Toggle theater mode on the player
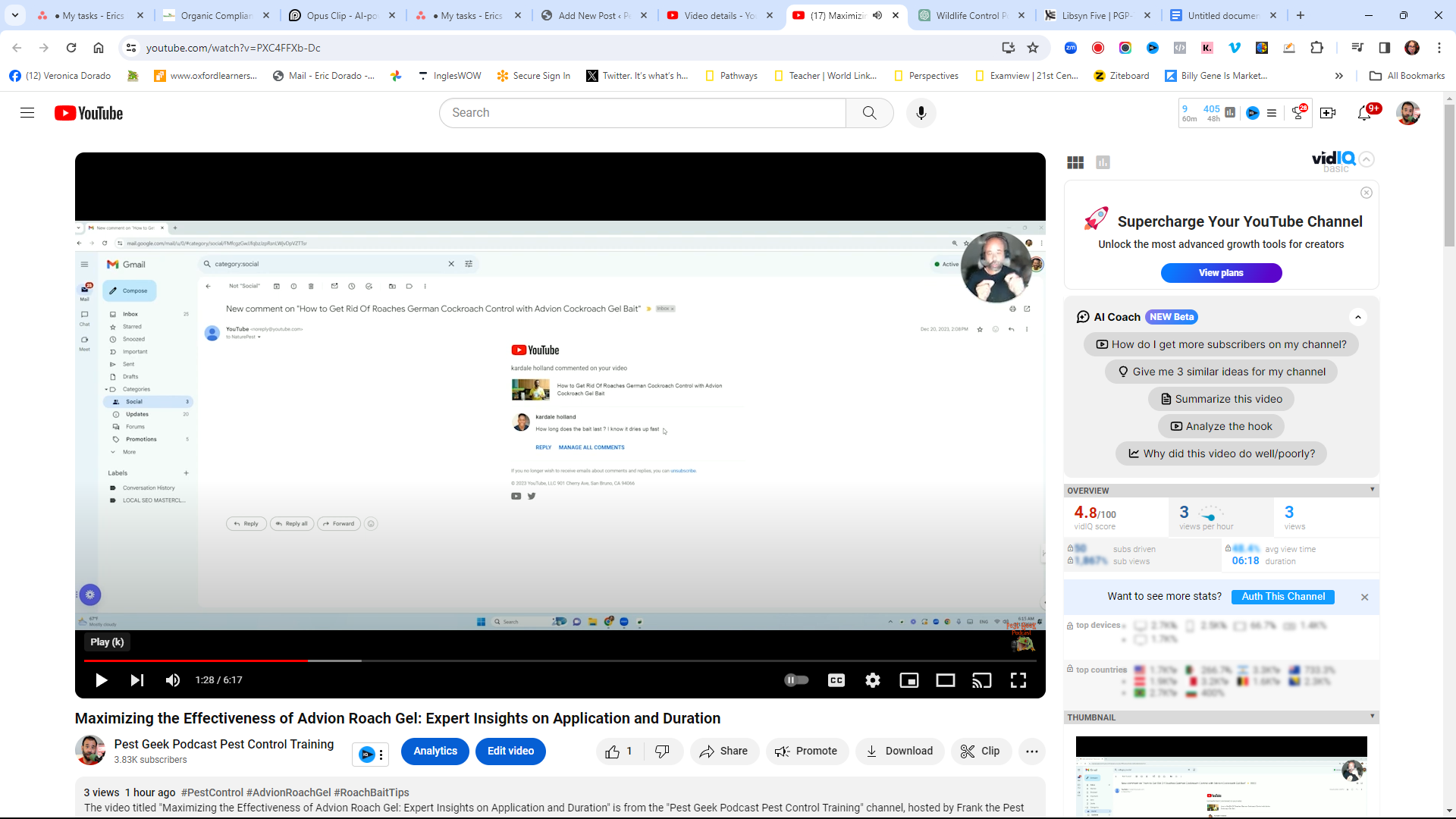The width and height of the screenshot is (1456, 819). (946, 680)
